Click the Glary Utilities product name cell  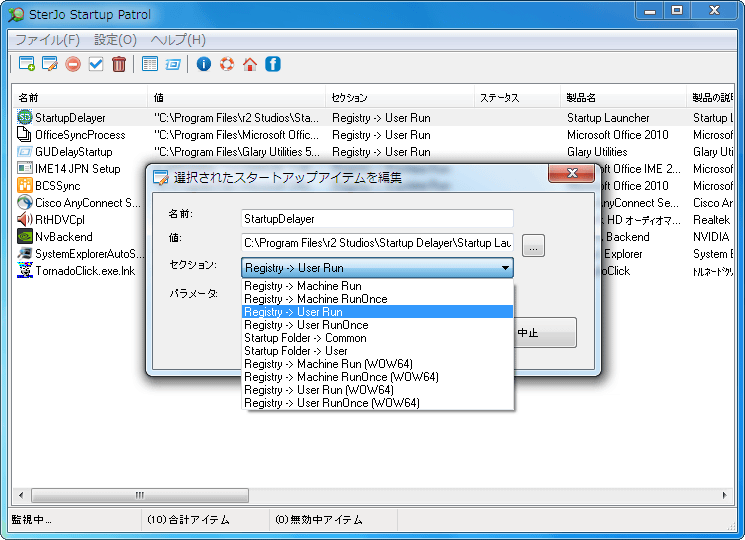[x=597, y=152]
